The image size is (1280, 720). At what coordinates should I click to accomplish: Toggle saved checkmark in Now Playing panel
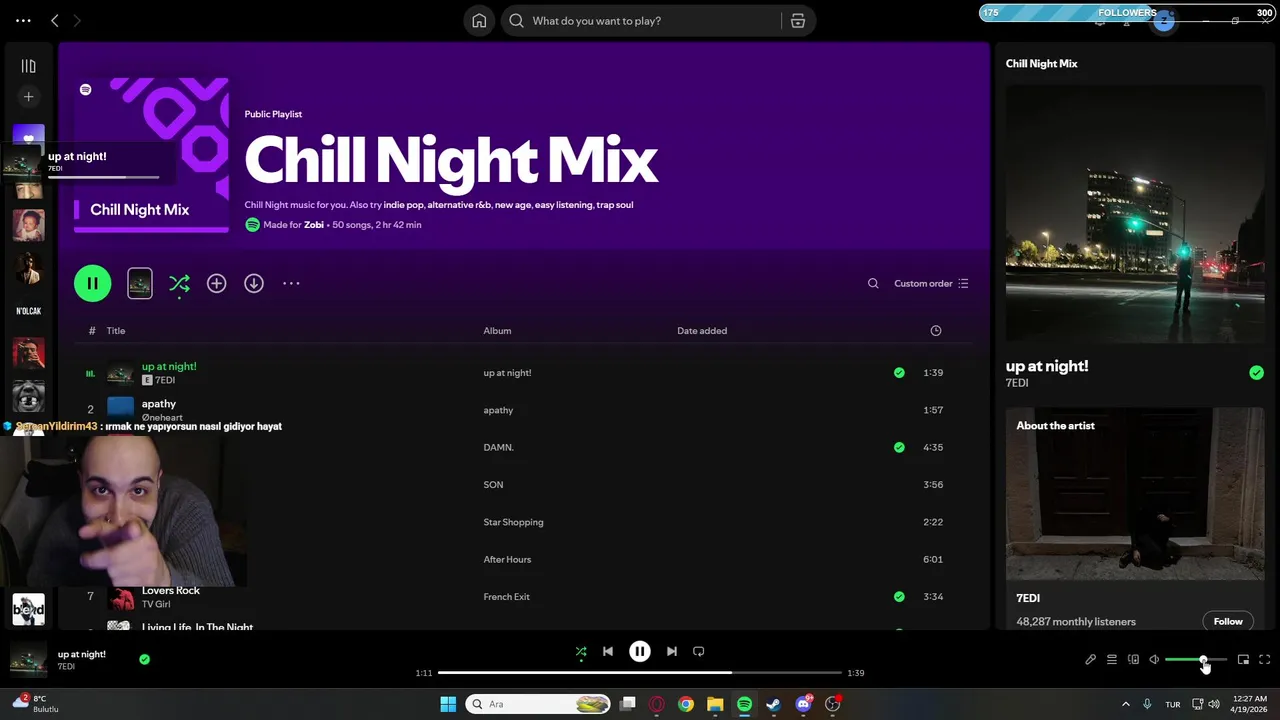(x=1256, y=373)
